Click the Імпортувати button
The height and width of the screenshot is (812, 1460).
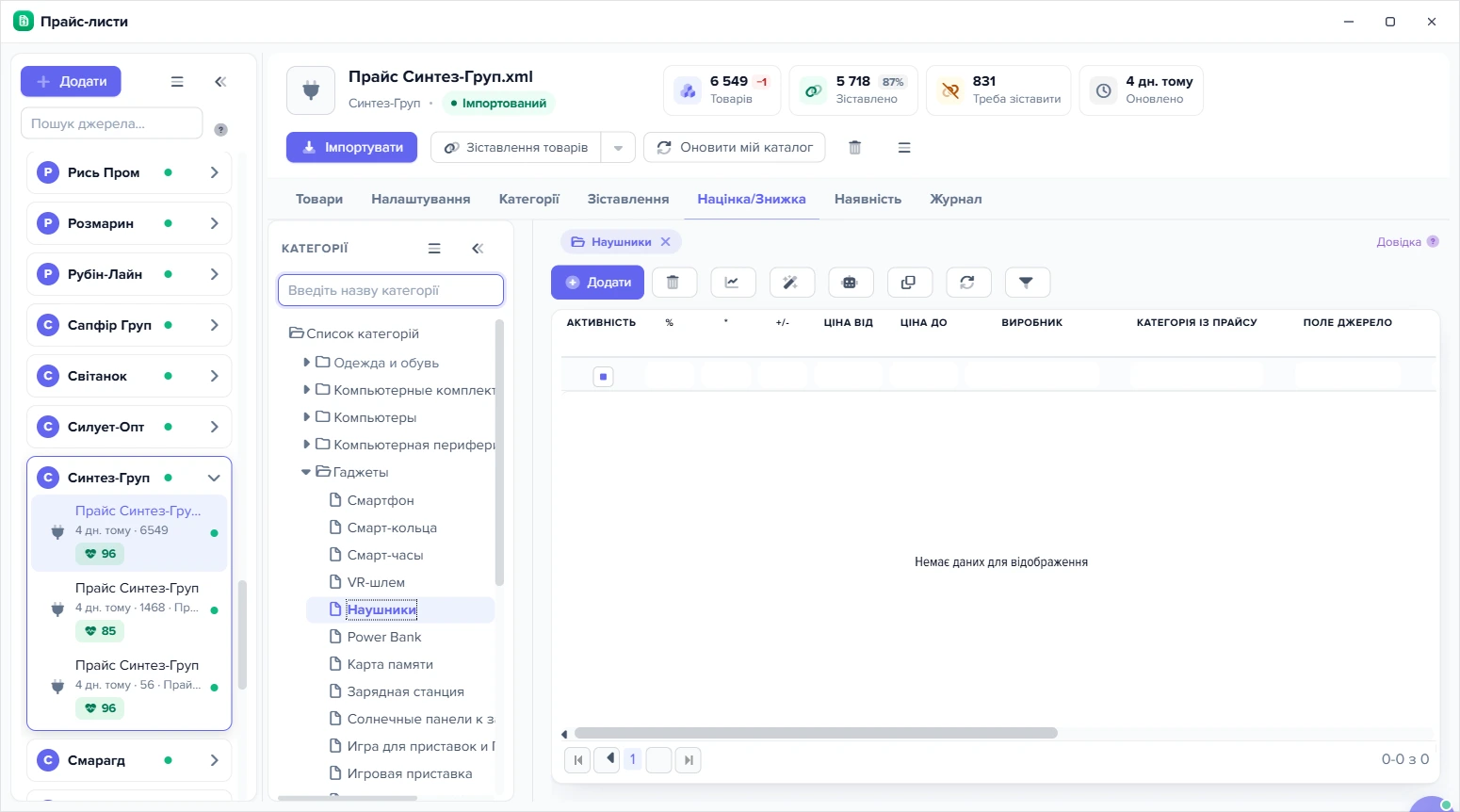tap(352, 148)
